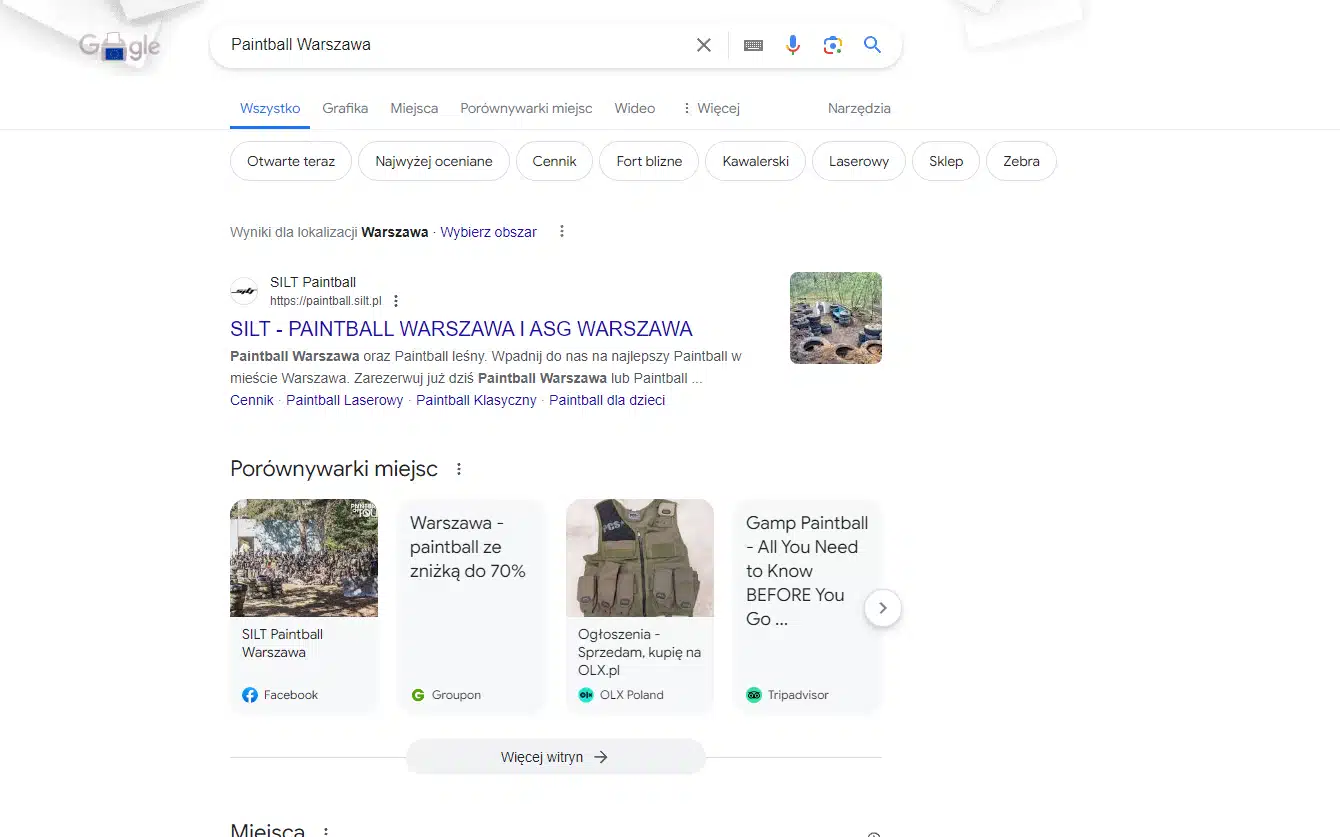Open Narzędzia search tools
This screenshot has height=837, width=1340.
[859, 108]
